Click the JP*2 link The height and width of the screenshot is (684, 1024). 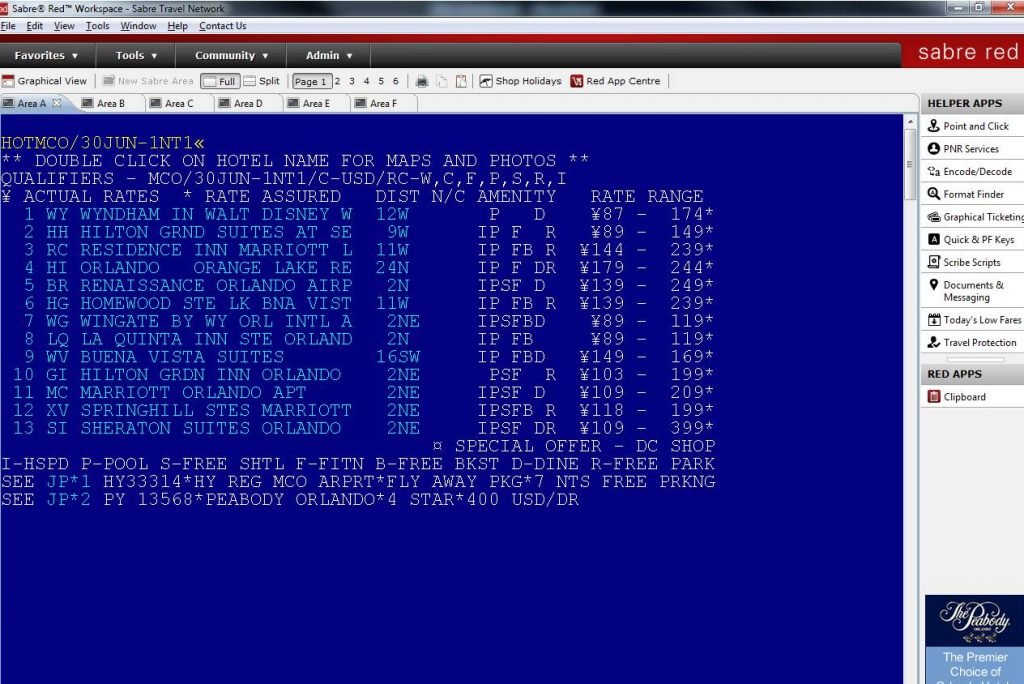69,499
